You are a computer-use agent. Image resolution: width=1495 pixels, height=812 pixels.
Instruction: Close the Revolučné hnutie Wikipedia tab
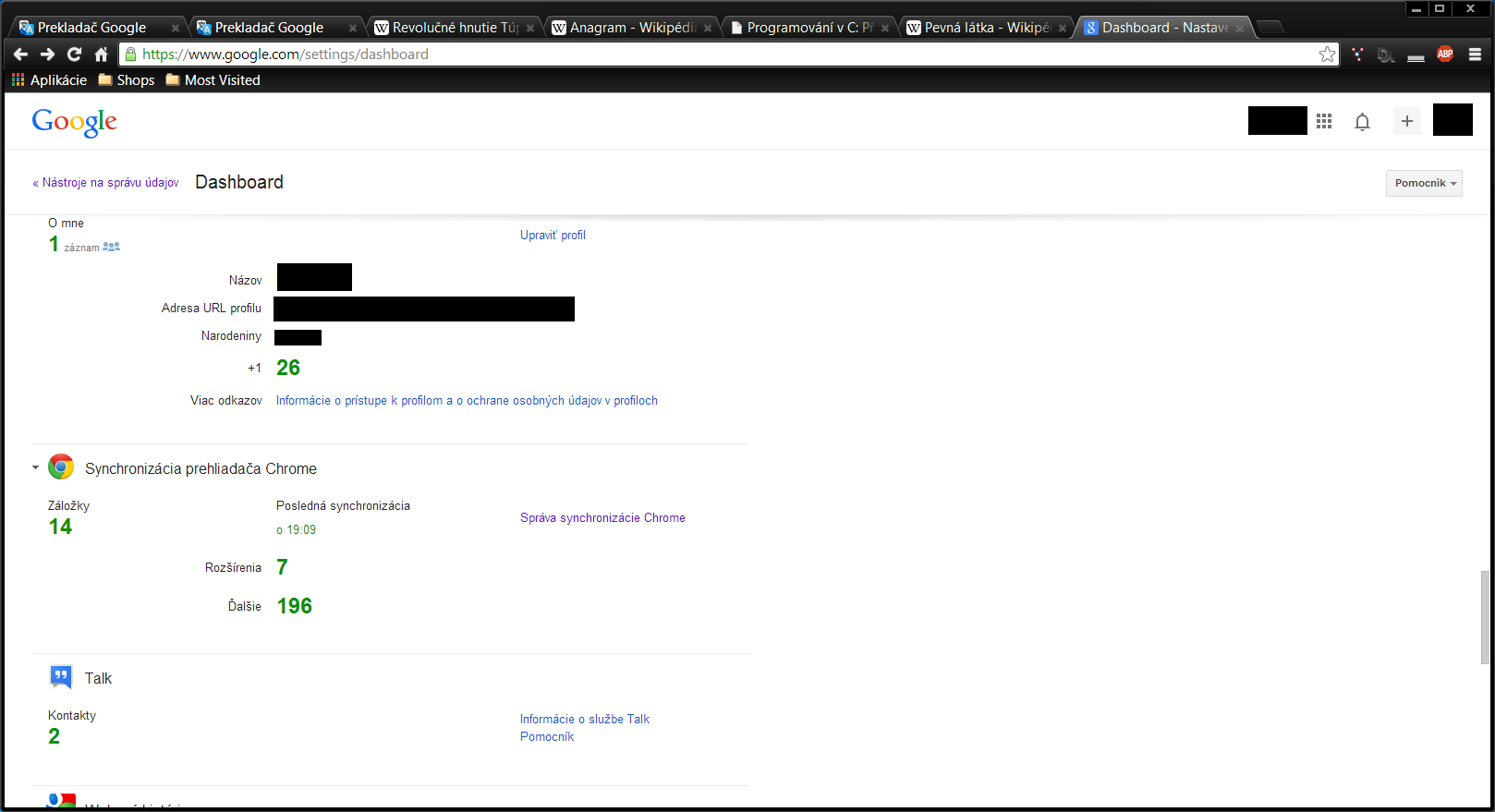click(x=530, y=28)
